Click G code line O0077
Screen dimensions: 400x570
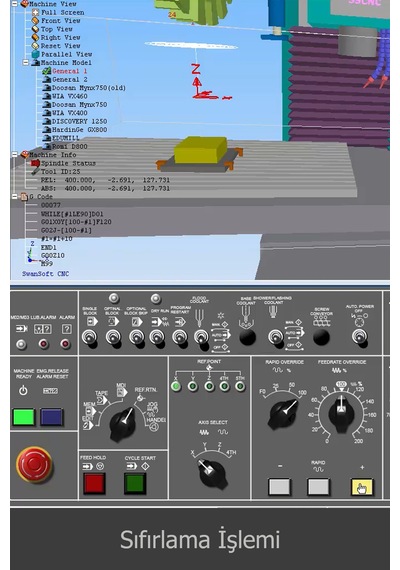point(51,205)
